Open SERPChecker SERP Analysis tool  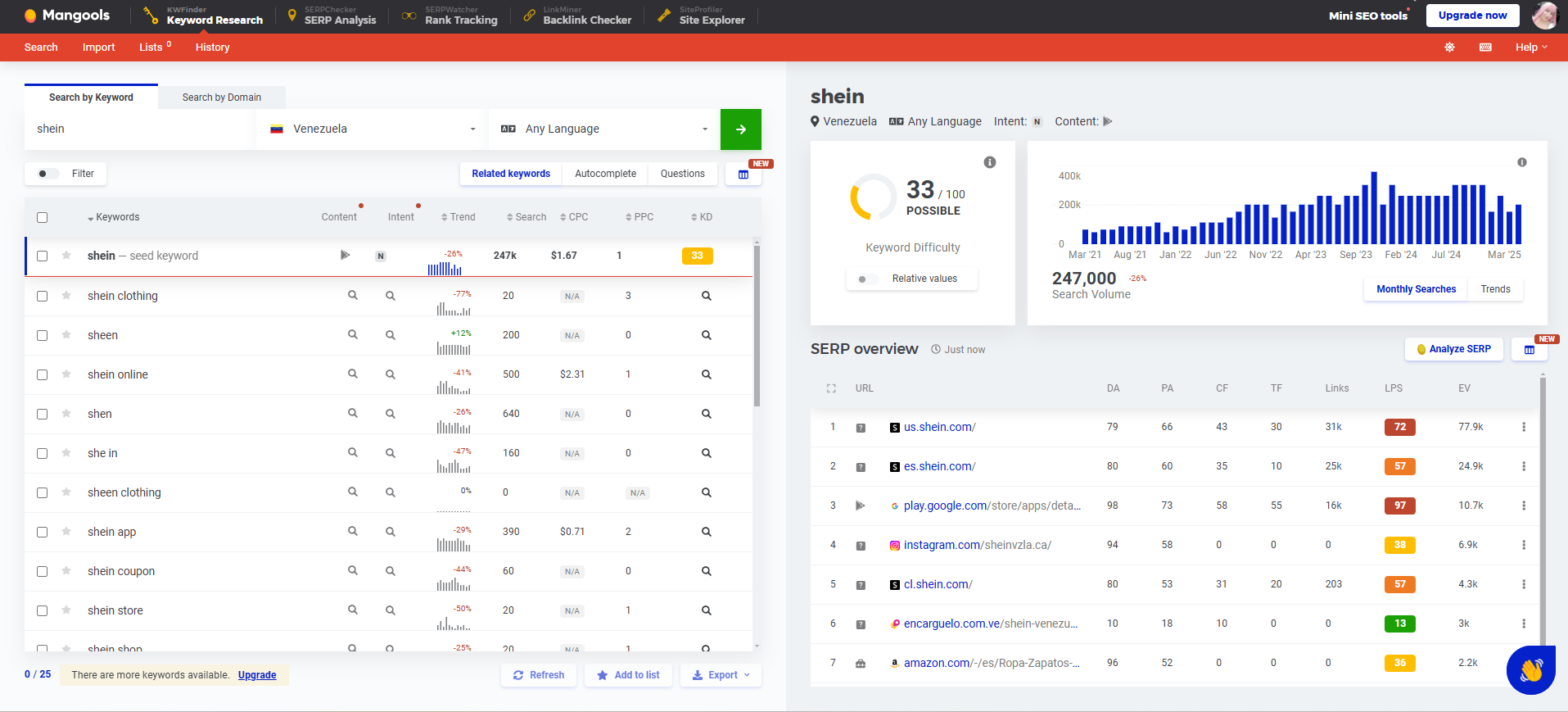[x=332, y=16]
